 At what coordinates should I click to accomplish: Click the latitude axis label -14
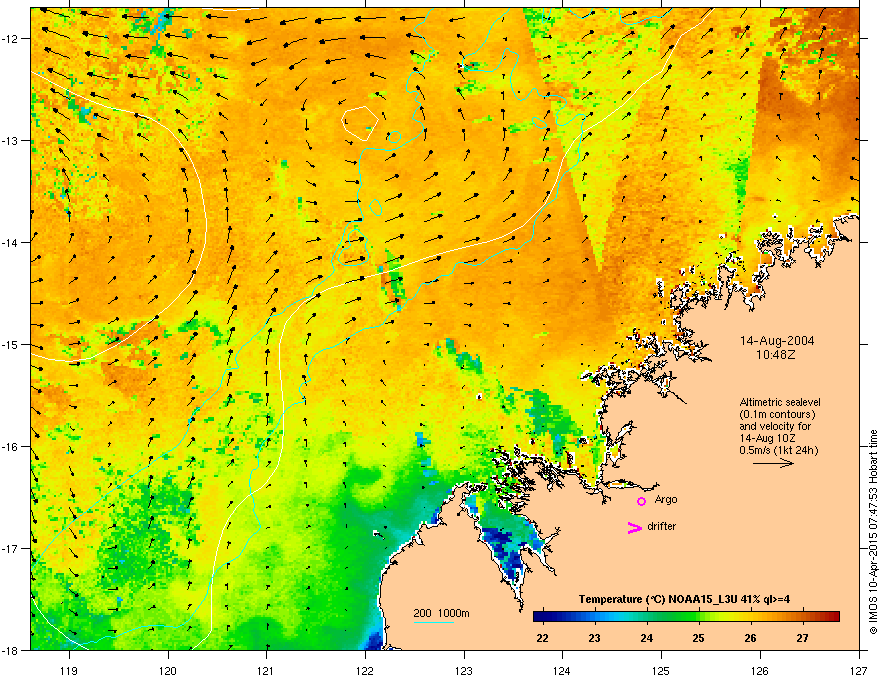(x=11, y=242)
